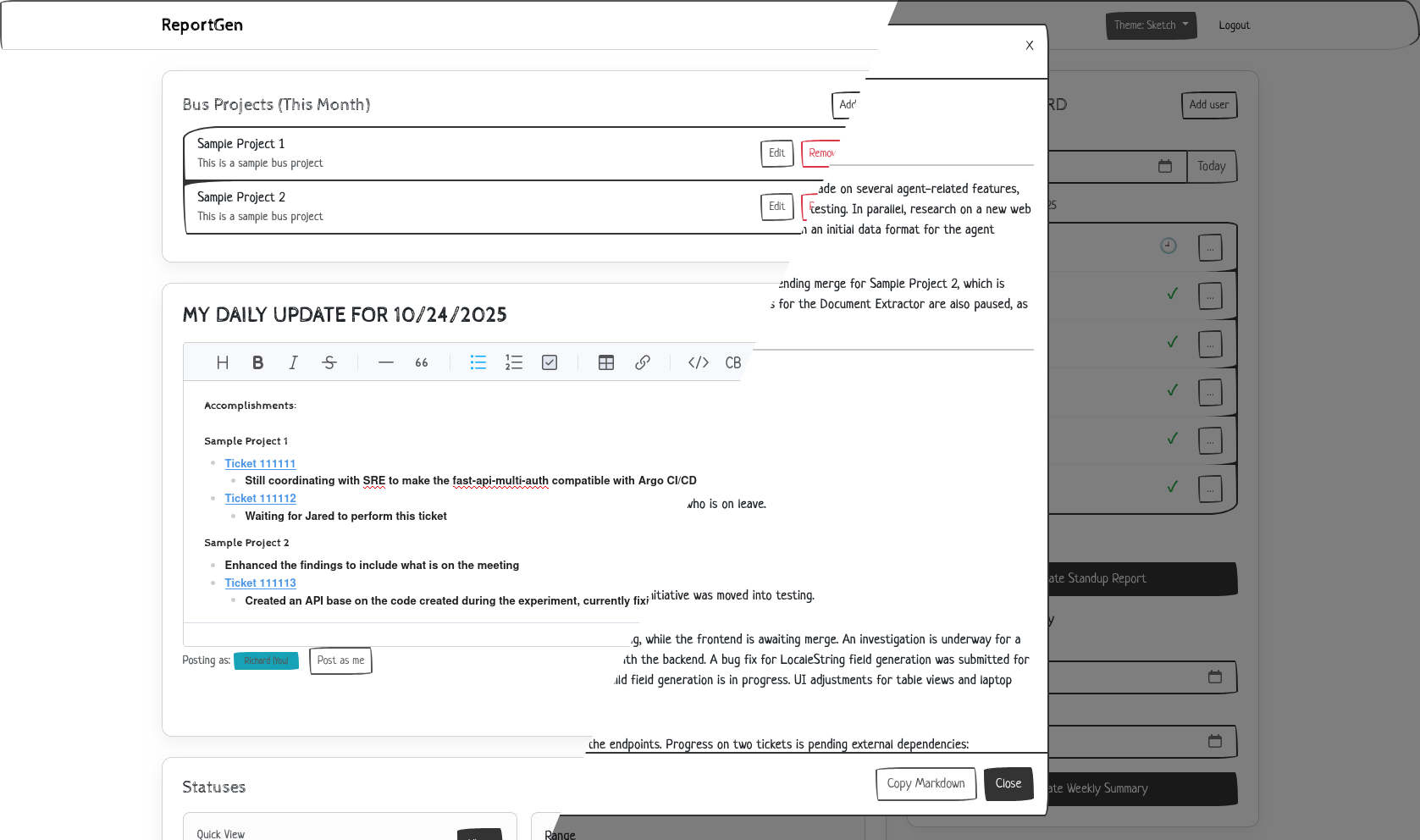Toggle the unordered bullet list

point(478,362)
